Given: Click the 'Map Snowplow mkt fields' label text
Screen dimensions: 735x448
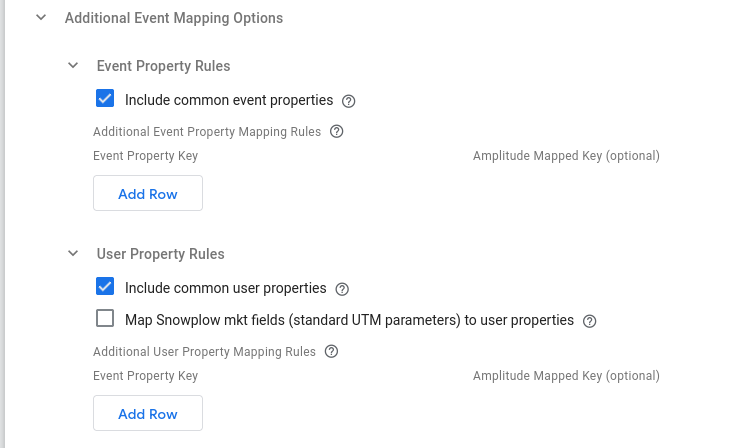Looking at the screenshot, I should click(x=349, y=320).
